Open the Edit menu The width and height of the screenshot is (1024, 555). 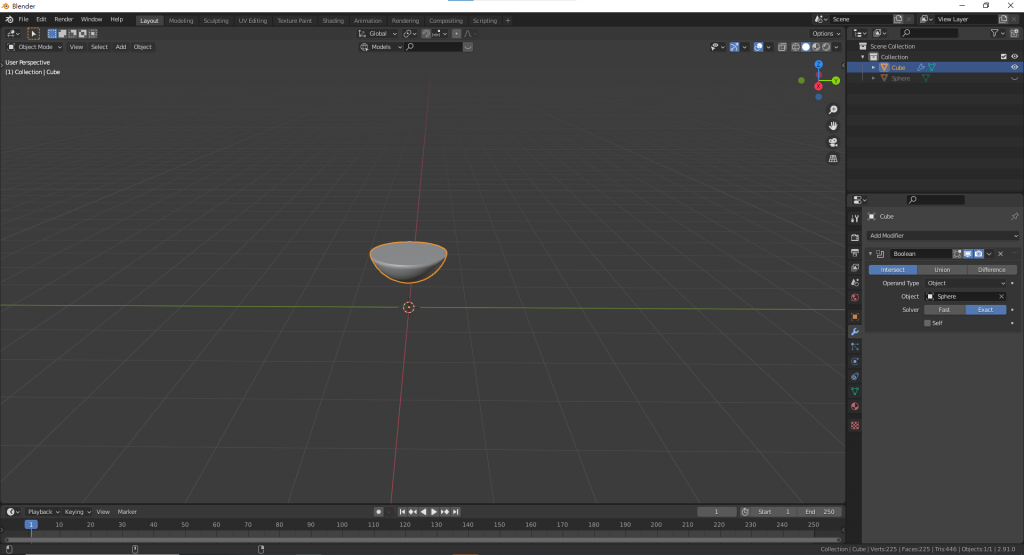pyautogui.click(x=41, y=20)
